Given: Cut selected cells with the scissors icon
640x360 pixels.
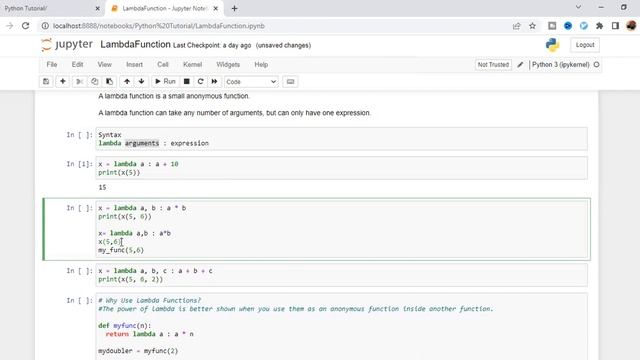Looking at the screenshot, I should (80, 82).
